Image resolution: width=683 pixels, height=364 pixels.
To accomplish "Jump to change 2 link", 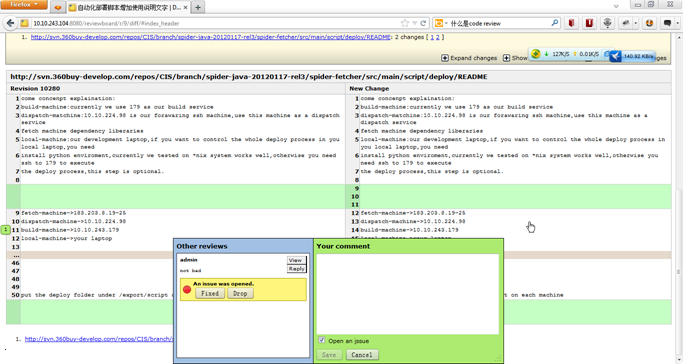I will point(438,37).
